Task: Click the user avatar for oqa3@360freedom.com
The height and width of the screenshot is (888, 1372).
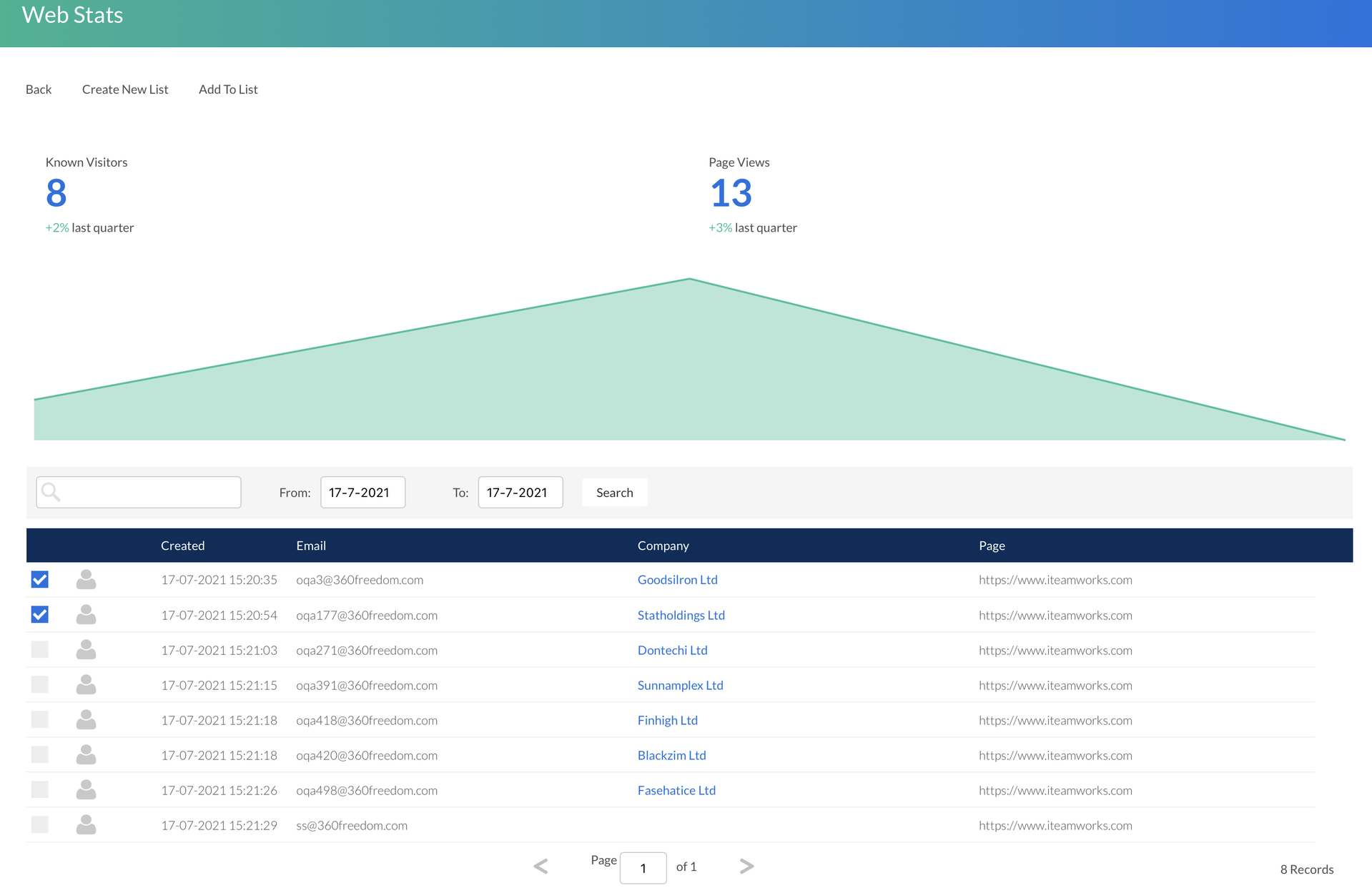Action: coord(86,579)
